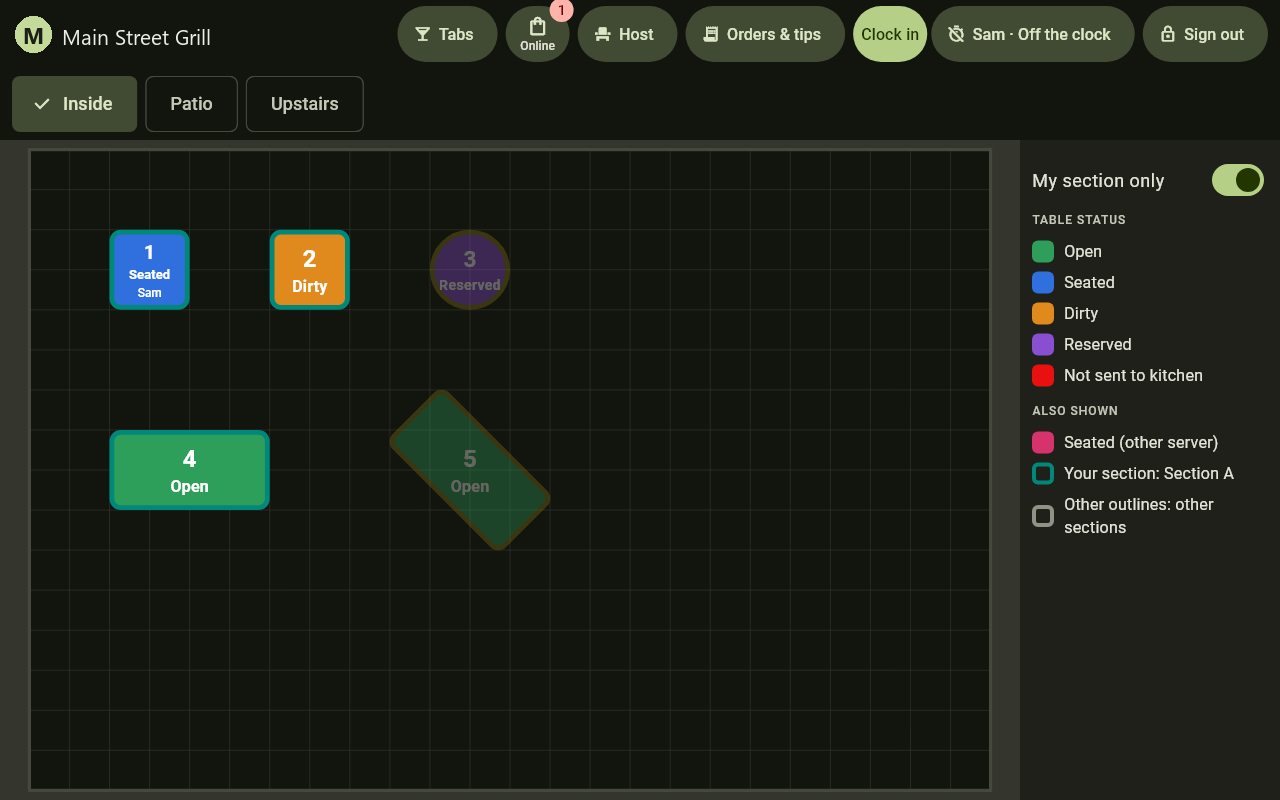Open the Sam · Off the clock button
Screen dimensions: 1280x800
[1032, 34]
